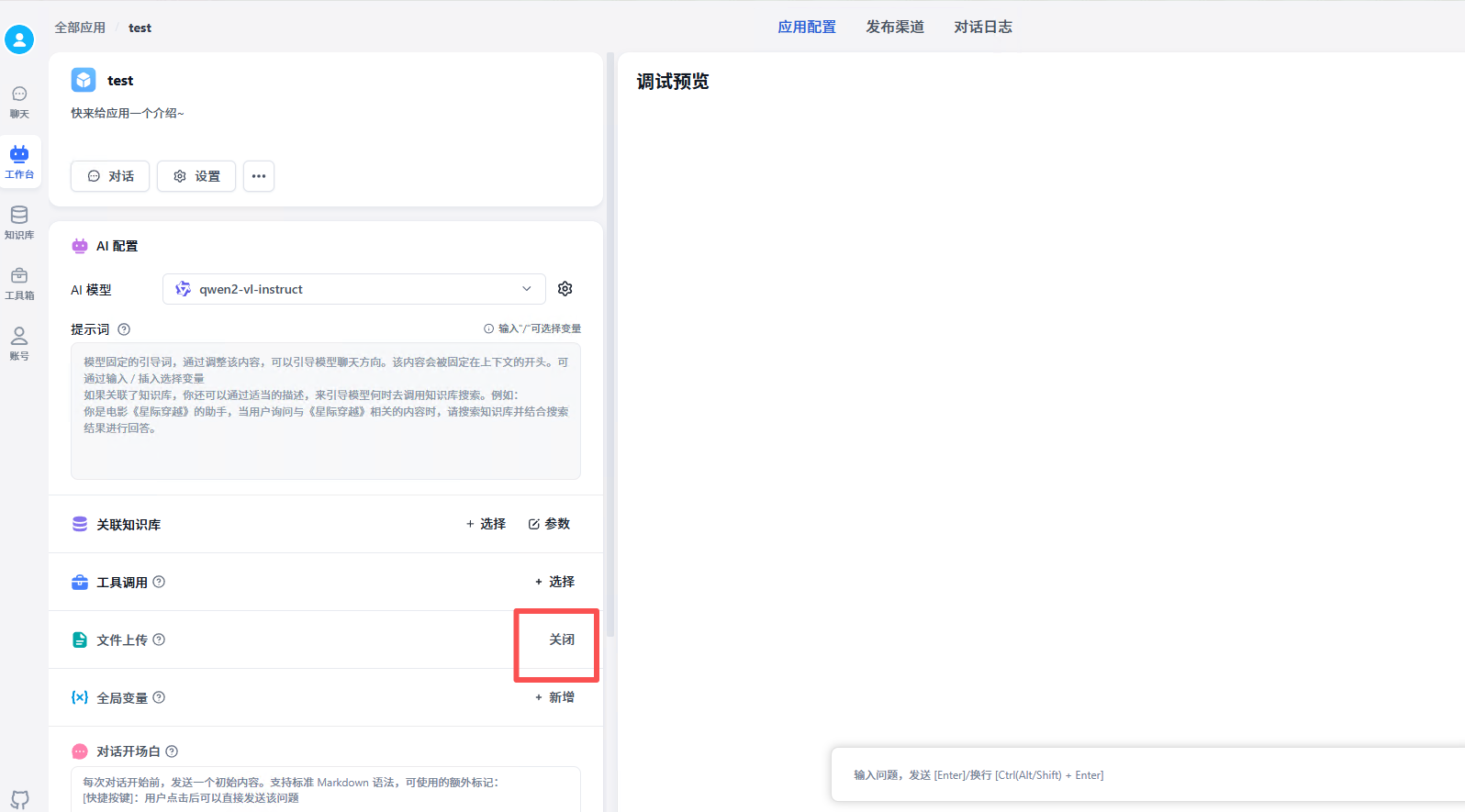
Task: Click the user avatar at top left
Action: (x=19, y=39)
